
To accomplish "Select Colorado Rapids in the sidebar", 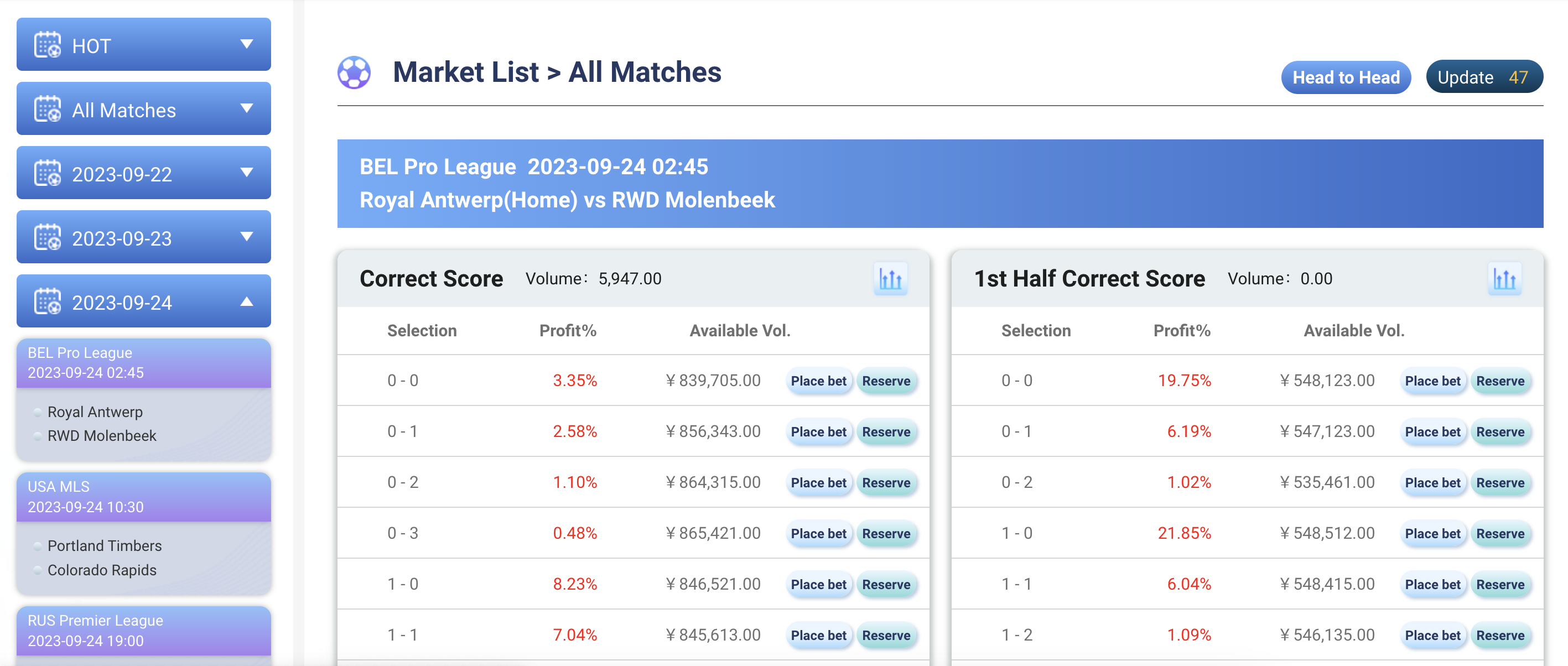I will click(102, 570).
